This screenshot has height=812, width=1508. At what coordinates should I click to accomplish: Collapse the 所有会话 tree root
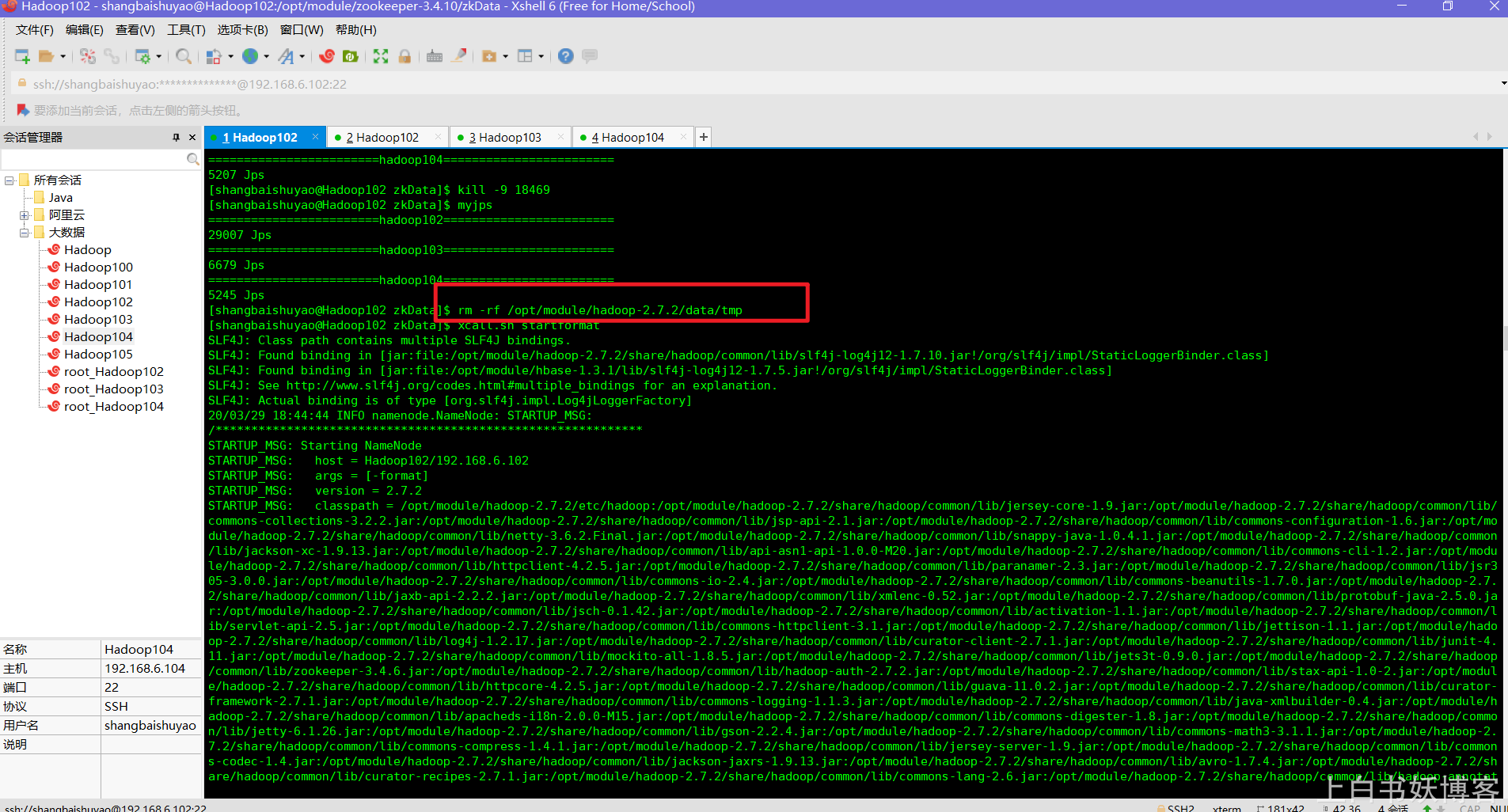point(9,180)
